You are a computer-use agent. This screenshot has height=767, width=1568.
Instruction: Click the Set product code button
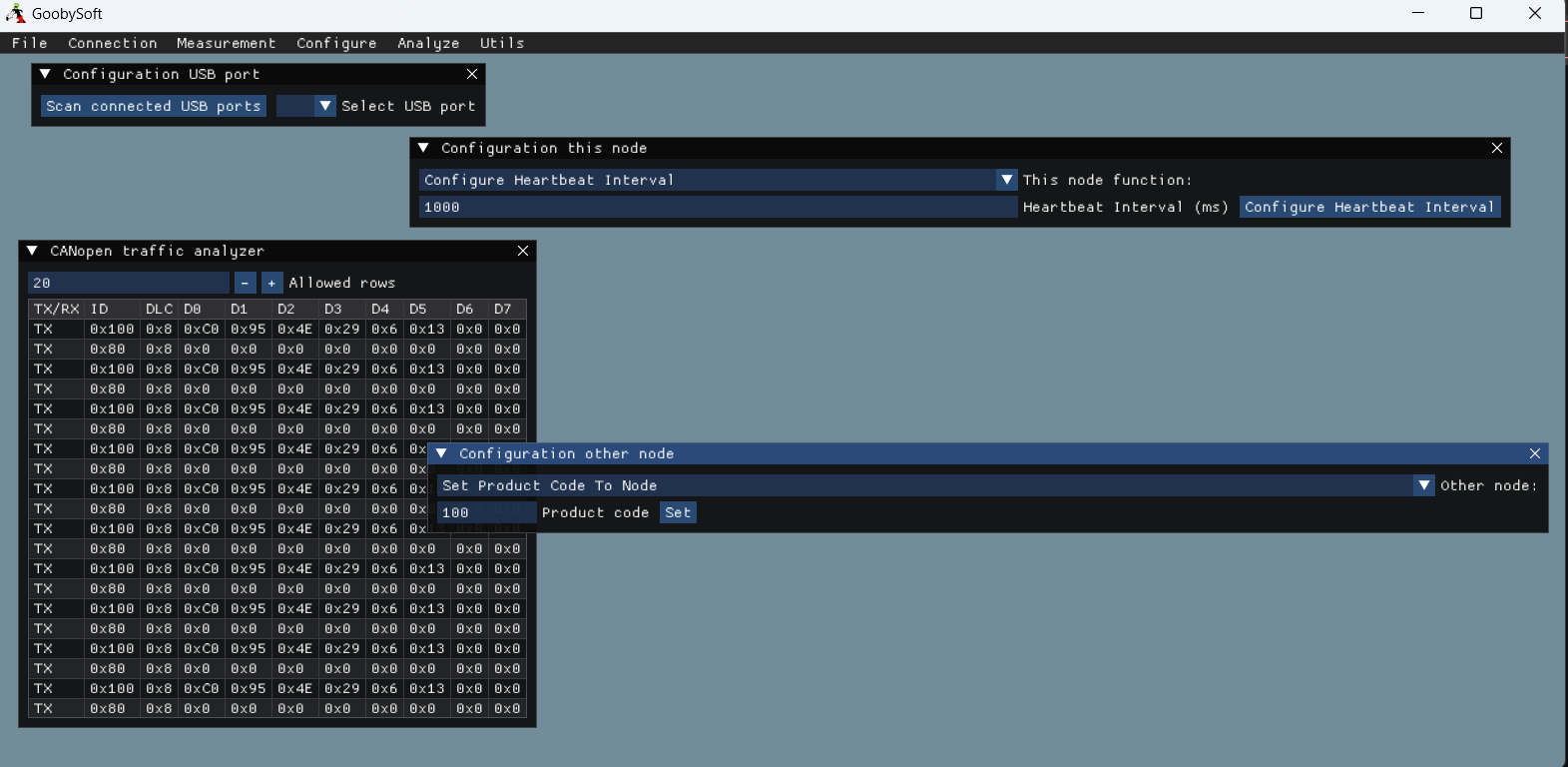tap(678, 512)
